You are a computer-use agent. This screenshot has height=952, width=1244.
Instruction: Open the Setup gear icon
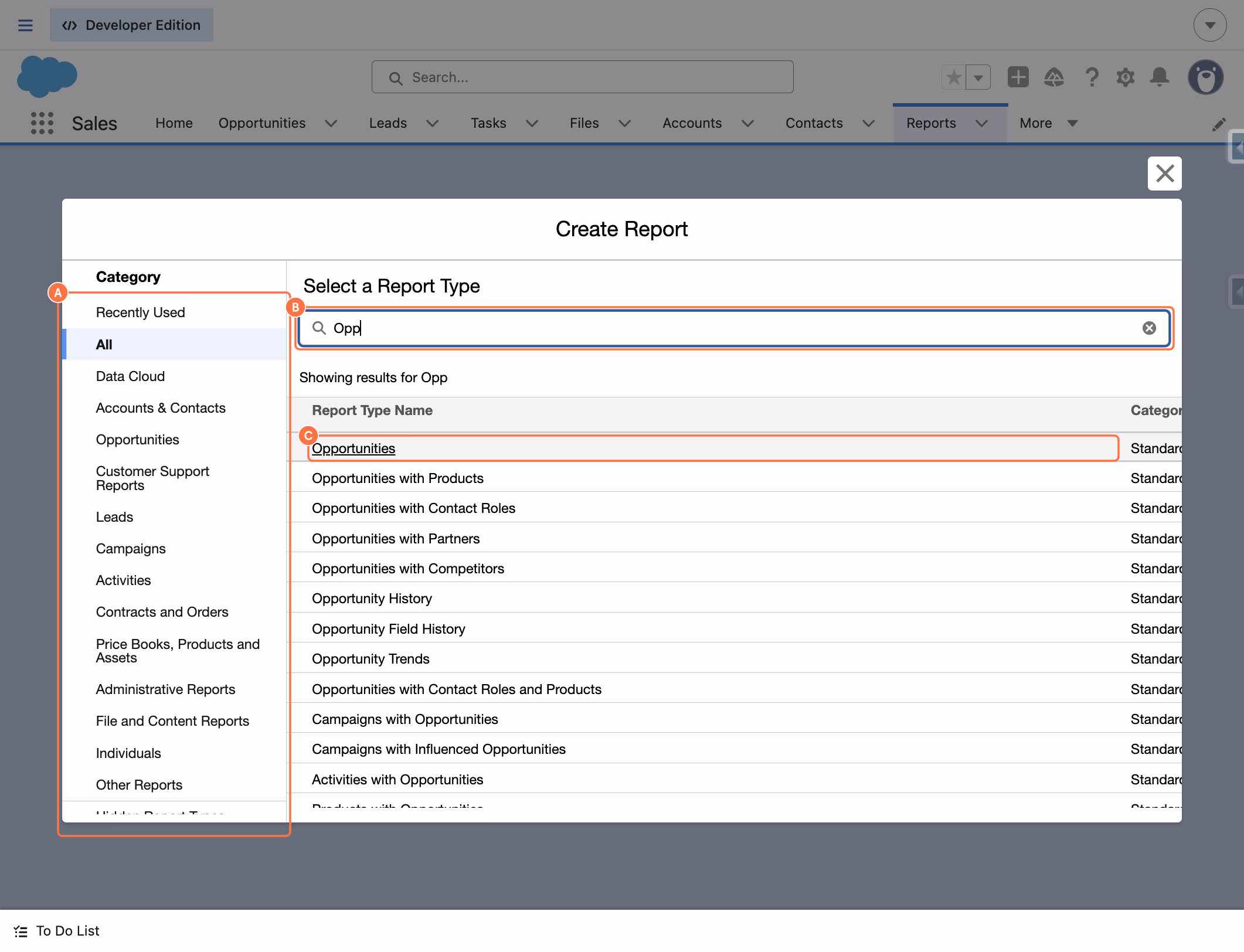[x=1126, y=77]
